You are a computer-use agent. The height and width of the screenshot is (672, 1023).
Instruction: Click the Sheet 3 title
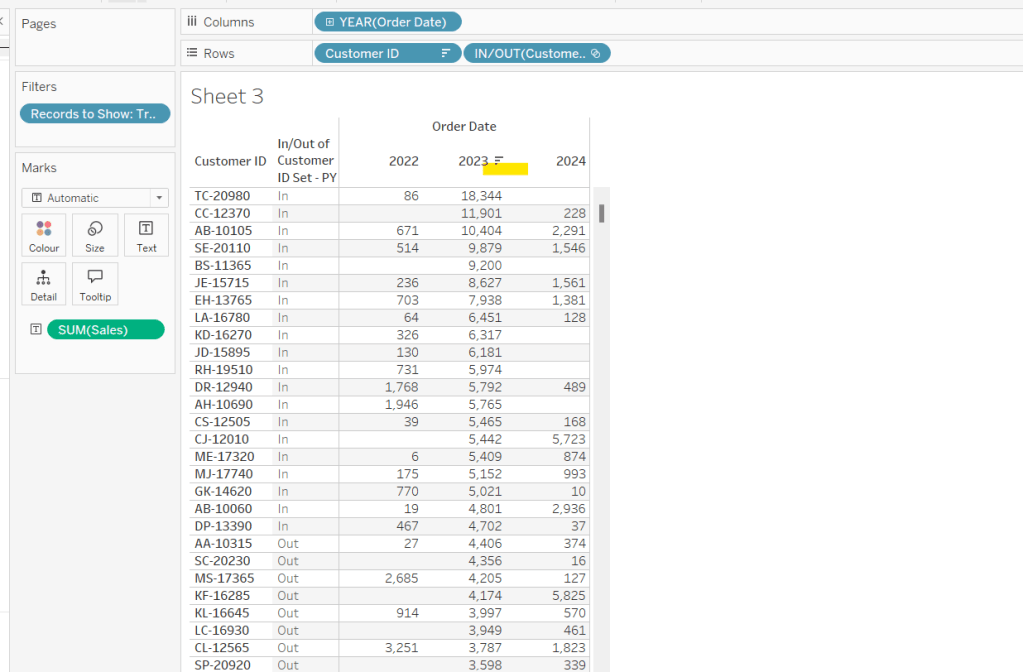click(x=227, y=96)
